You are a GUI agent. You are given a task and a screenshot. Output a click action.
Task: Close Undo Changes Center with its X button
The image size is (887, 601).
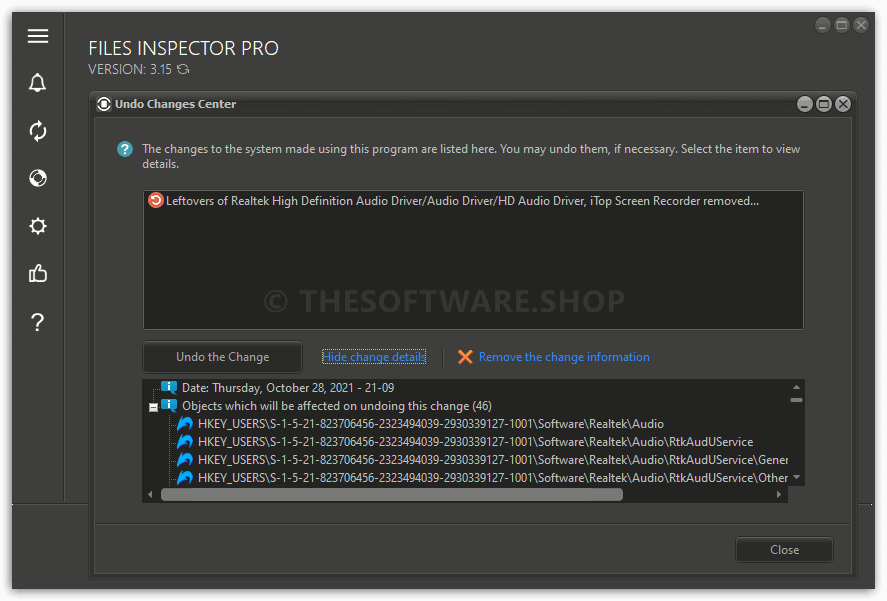click(843, 104)
